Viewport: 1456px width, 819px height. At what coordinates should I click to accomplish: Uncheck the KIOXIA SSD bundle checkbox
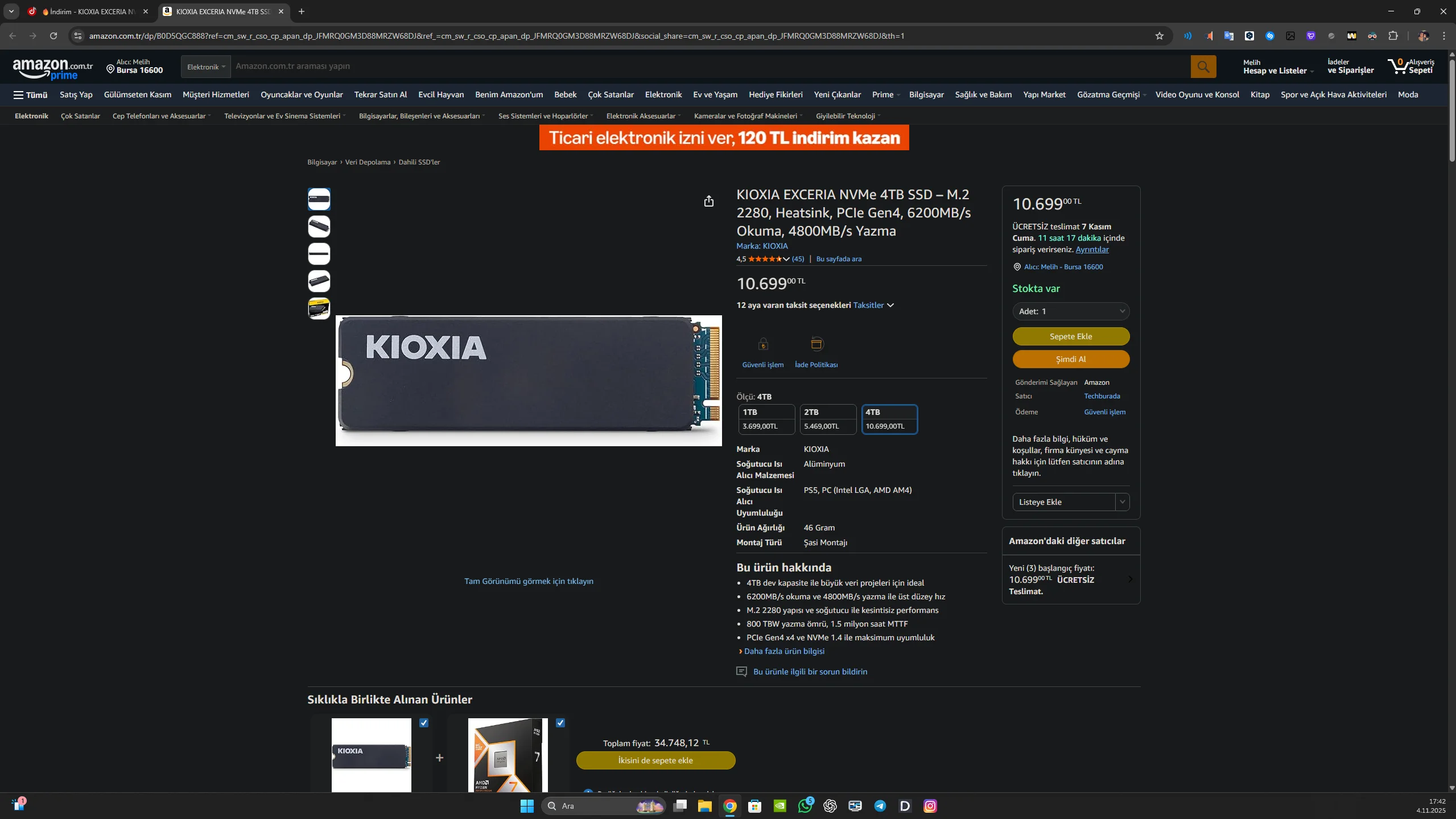coord(424,723)
